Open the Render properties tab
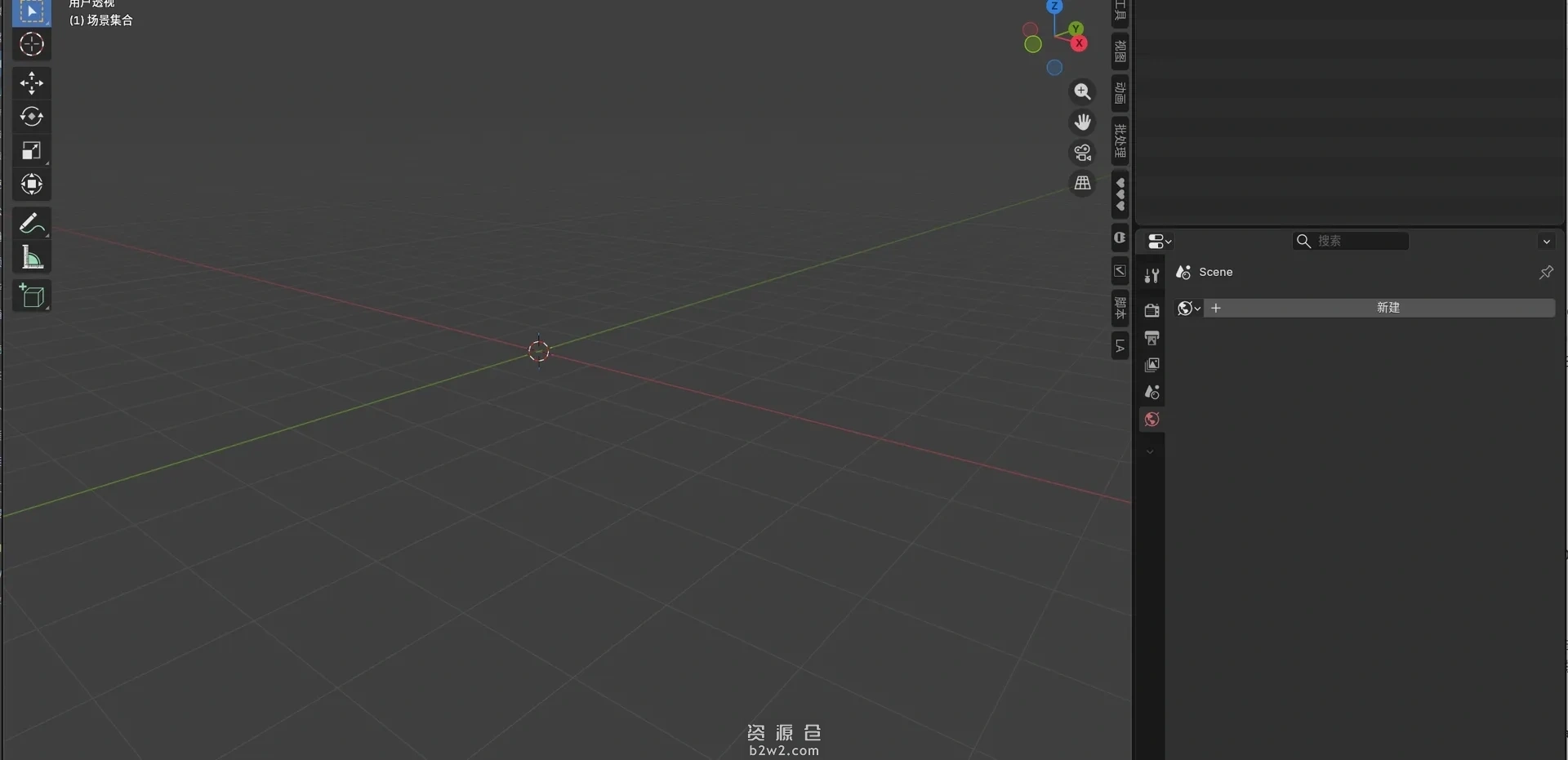Image resolution: width=1568 pixels, height=760 pixels. coord(1151,310)
